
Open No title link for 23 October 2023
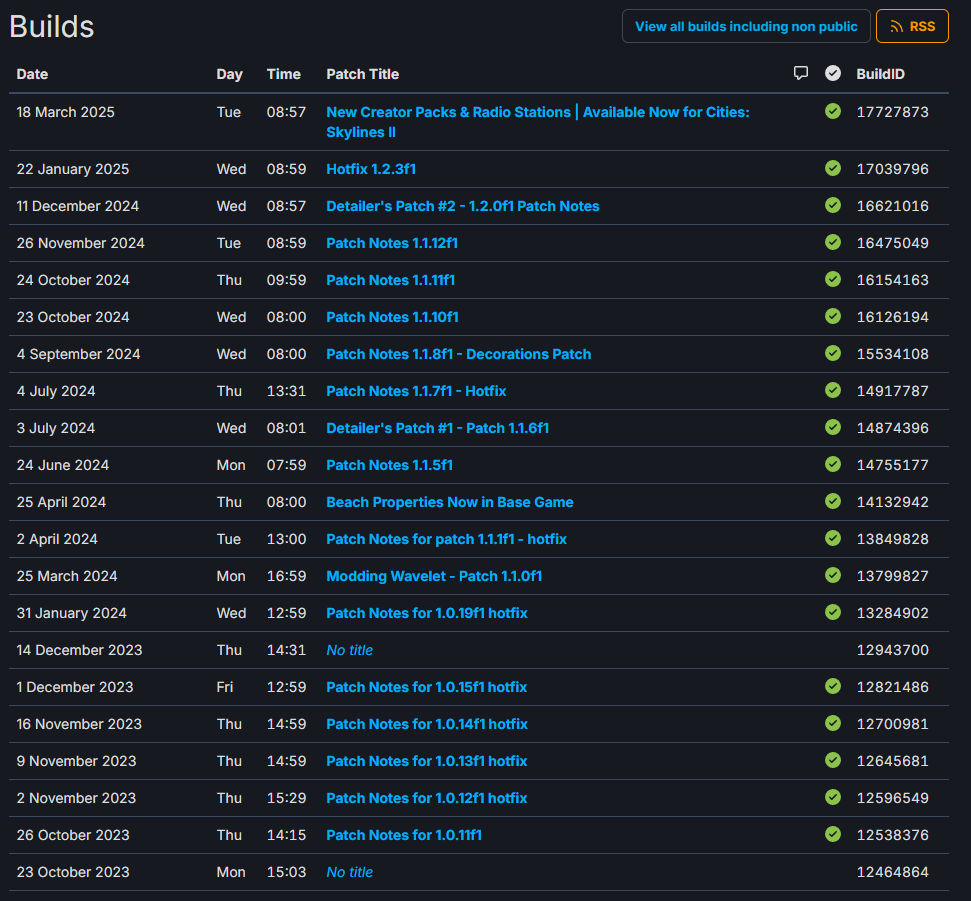[350, 873]
